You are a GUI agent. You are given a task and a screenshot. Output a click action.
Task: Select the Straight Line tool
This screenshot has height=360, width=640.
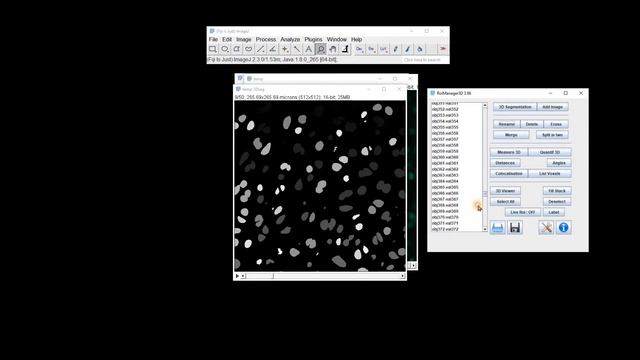point(261,49)
